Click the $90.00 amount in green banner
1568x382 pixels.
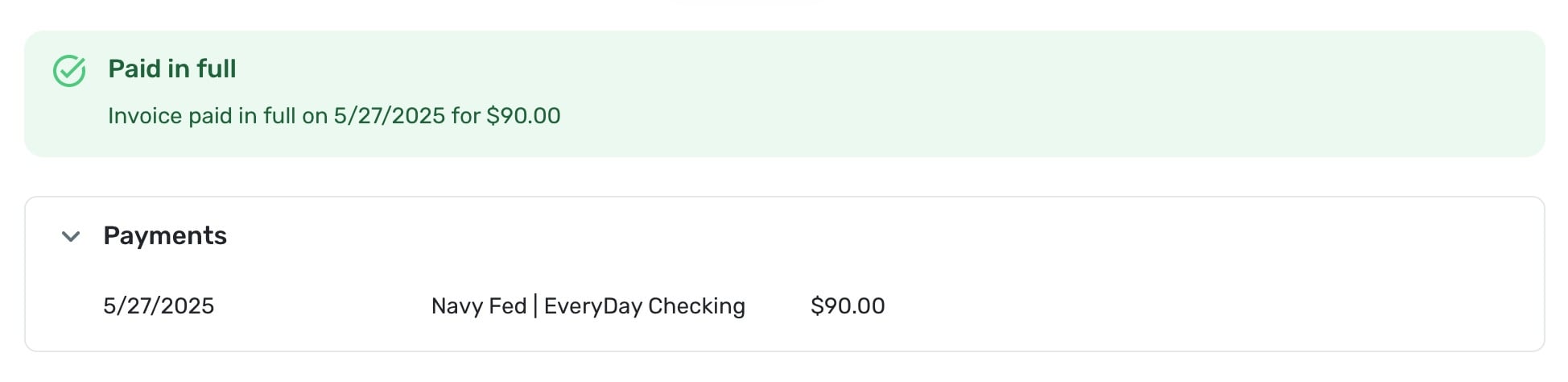point(523,116)
